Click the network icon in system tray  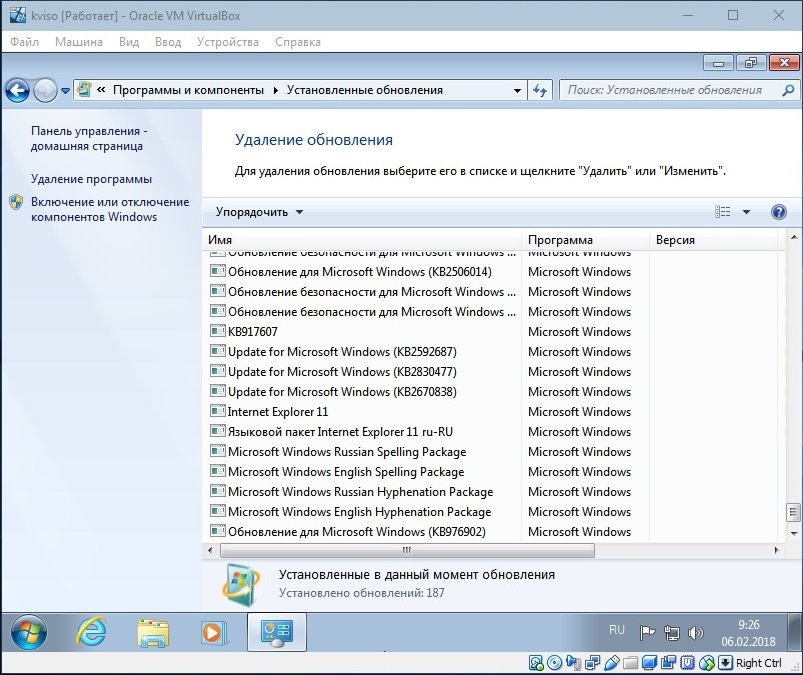pos(671,633)
